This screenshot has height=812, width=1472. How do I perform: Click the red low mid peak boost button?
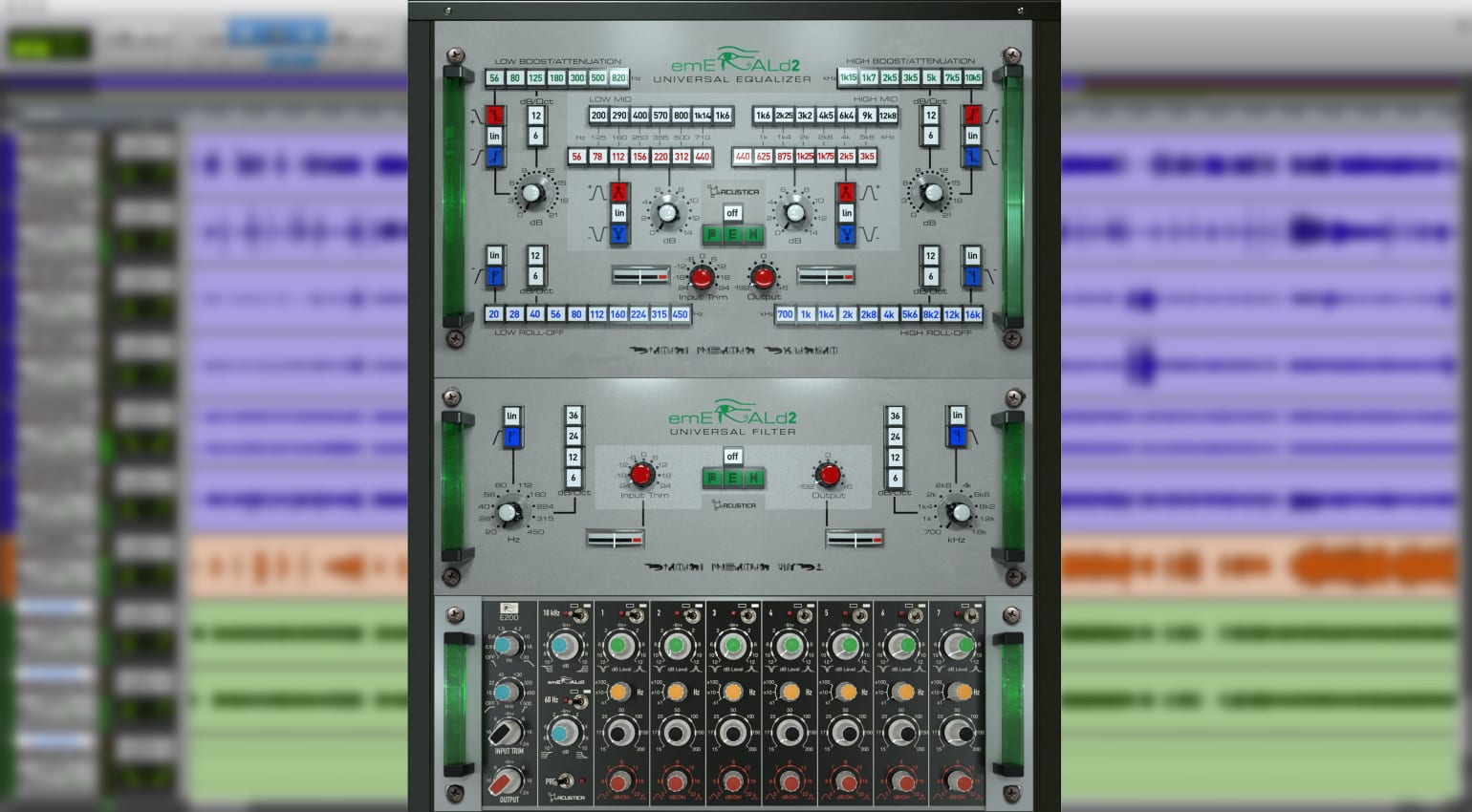619,192
